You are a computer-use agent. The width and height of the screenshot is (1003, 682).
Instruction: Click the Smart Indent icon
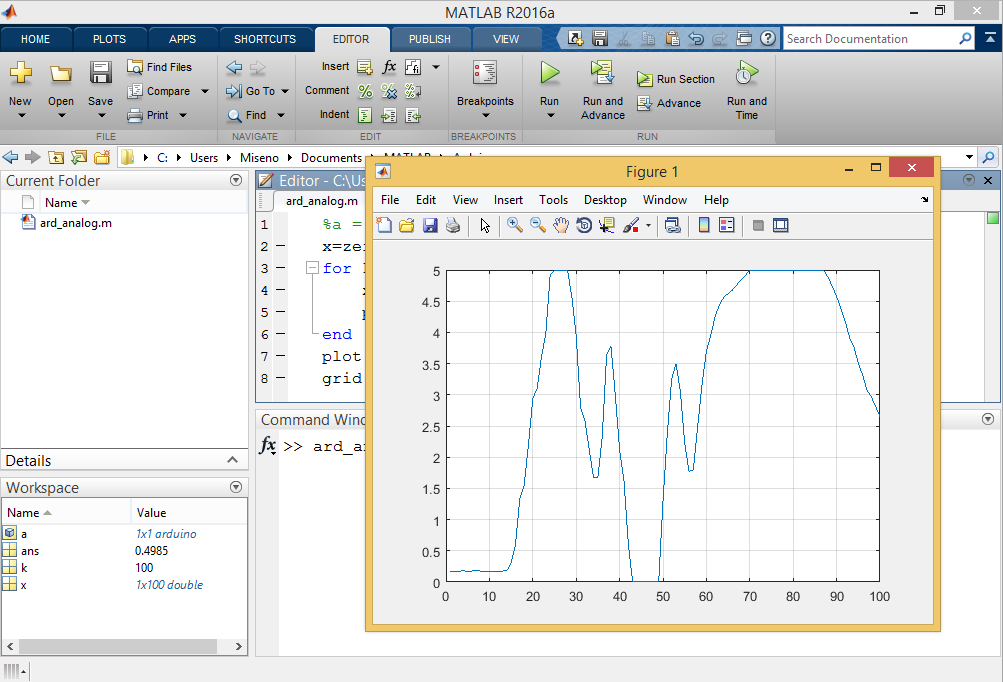[365, 115]
